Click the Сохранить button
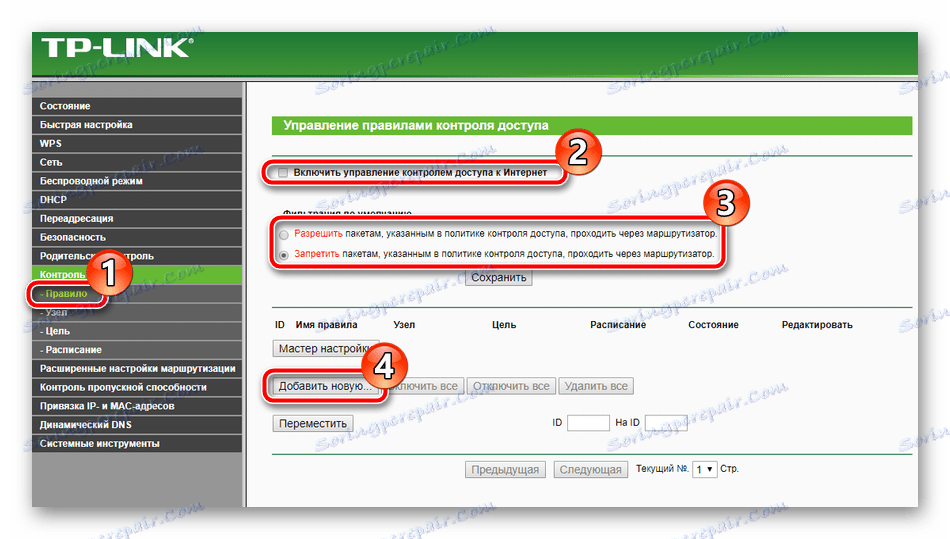This screenshot has height=539, width=950. [x=499, y=277]
